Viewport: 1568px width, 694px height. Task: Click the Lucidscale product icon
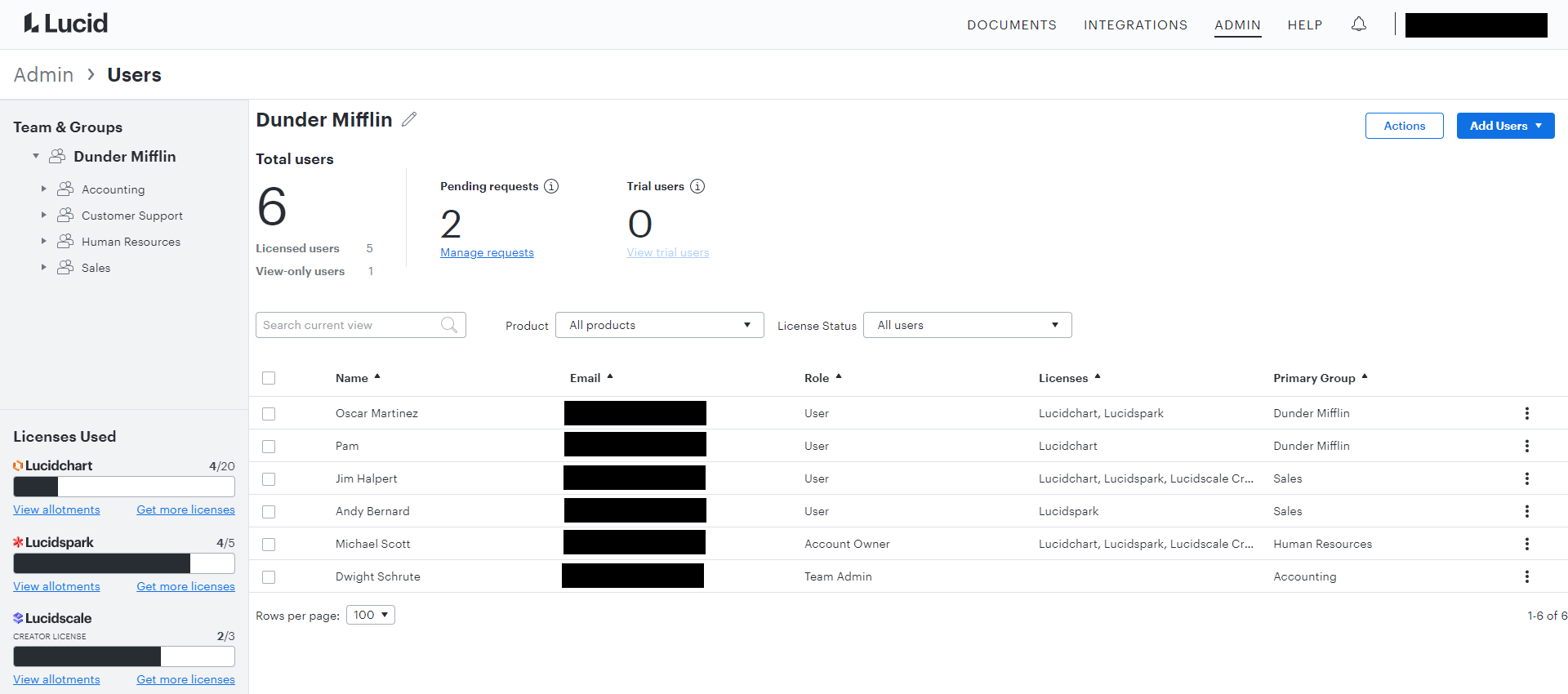(x=18, y=618)
